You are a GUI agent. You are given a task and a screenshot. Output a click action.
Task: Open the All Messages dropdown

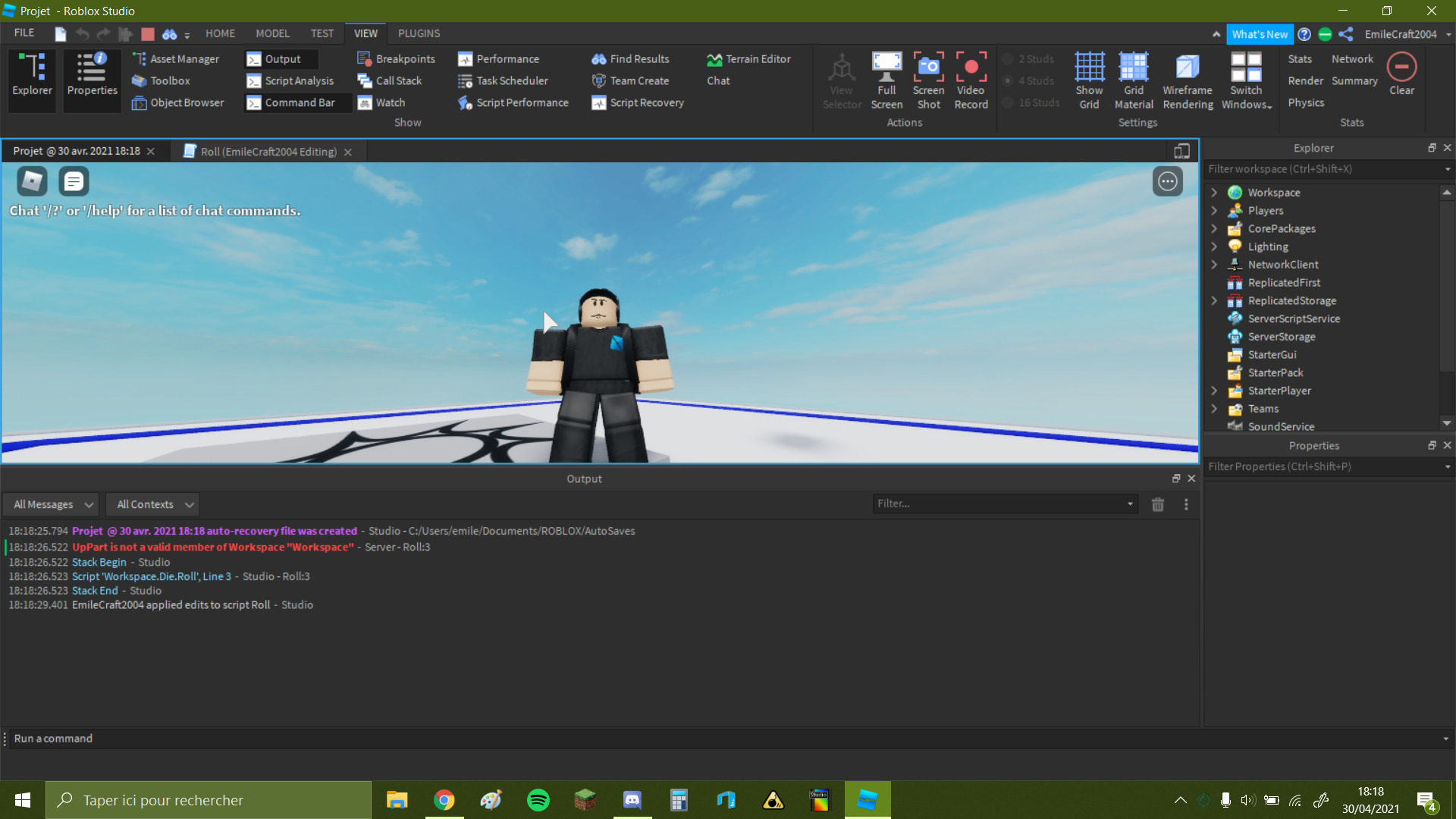pyautogui.click(x=52, y=504)
